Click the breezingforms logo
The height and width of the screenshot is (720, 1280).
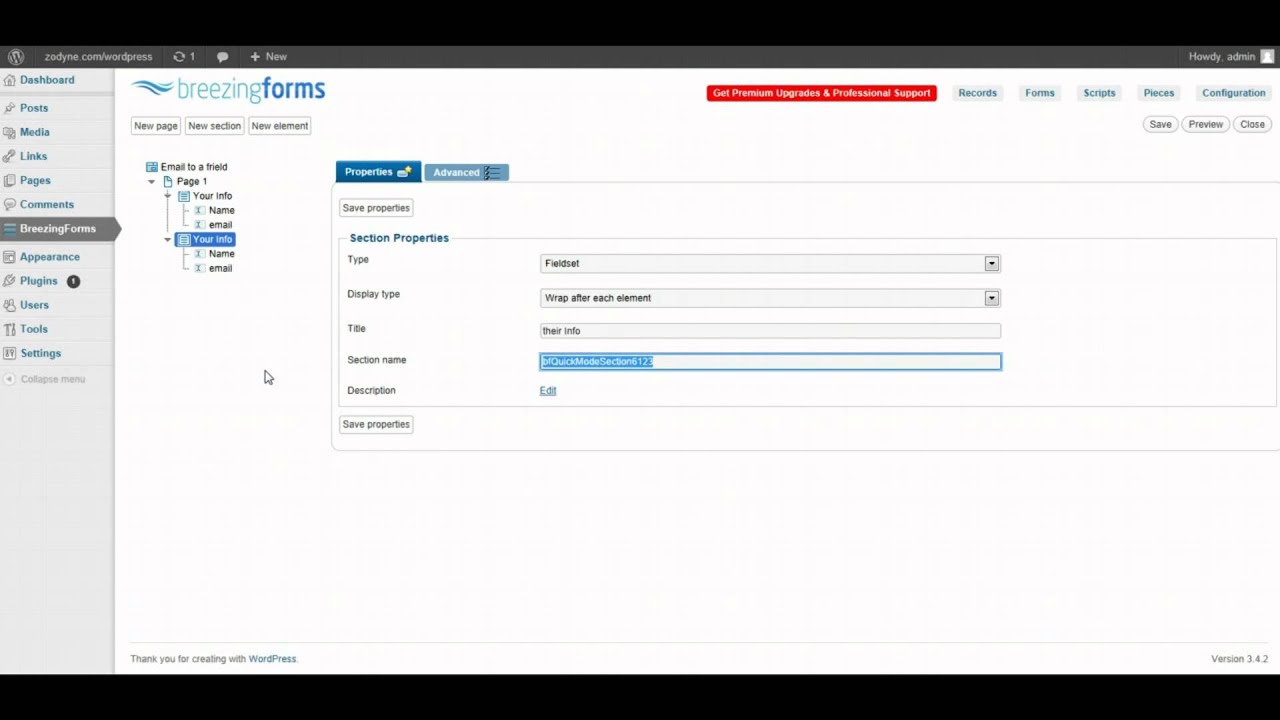tap(228, 90)
